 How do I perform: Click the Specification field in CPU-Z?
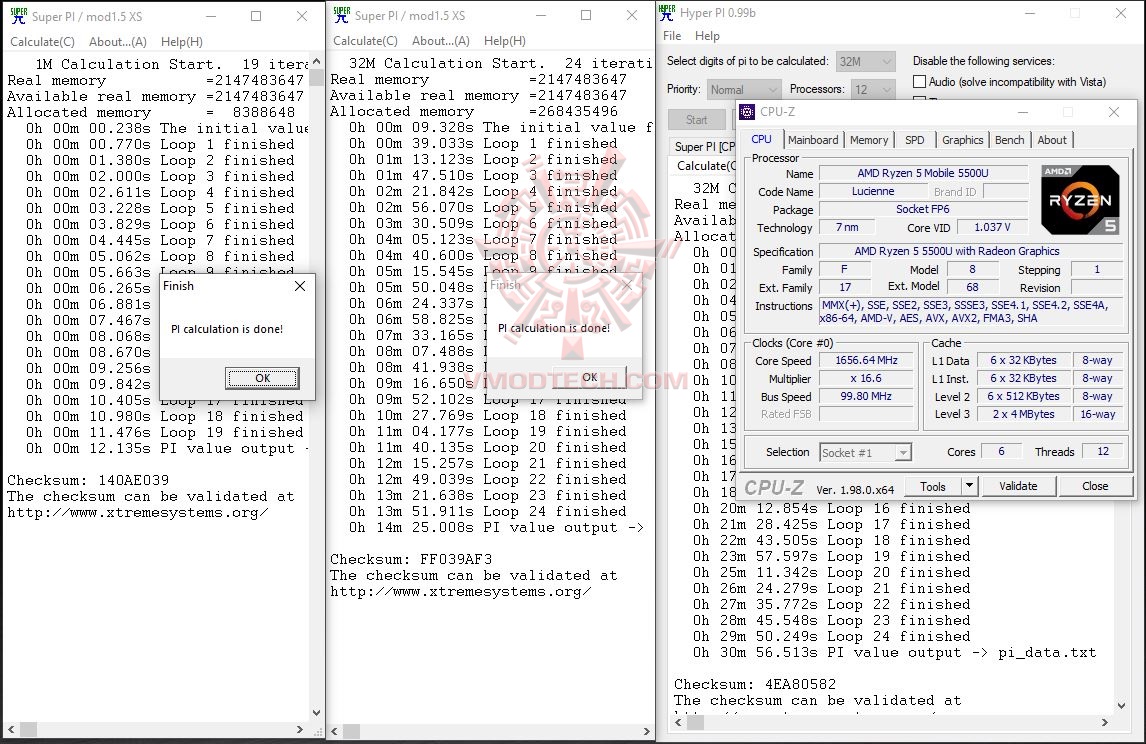(x=971, y=251)
